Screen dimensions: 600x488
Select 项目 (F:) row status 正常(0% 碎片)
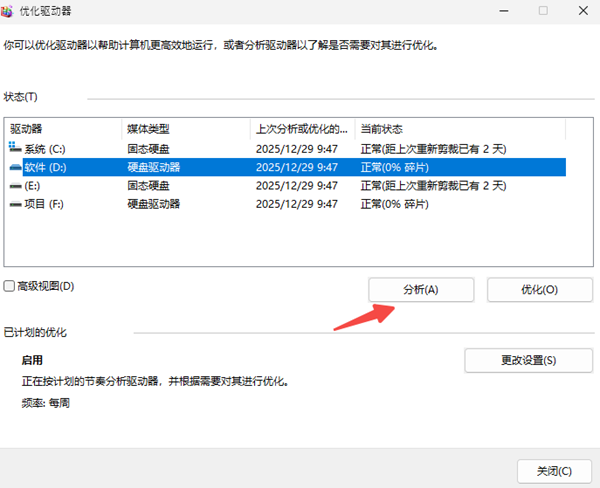click(395, 204)
